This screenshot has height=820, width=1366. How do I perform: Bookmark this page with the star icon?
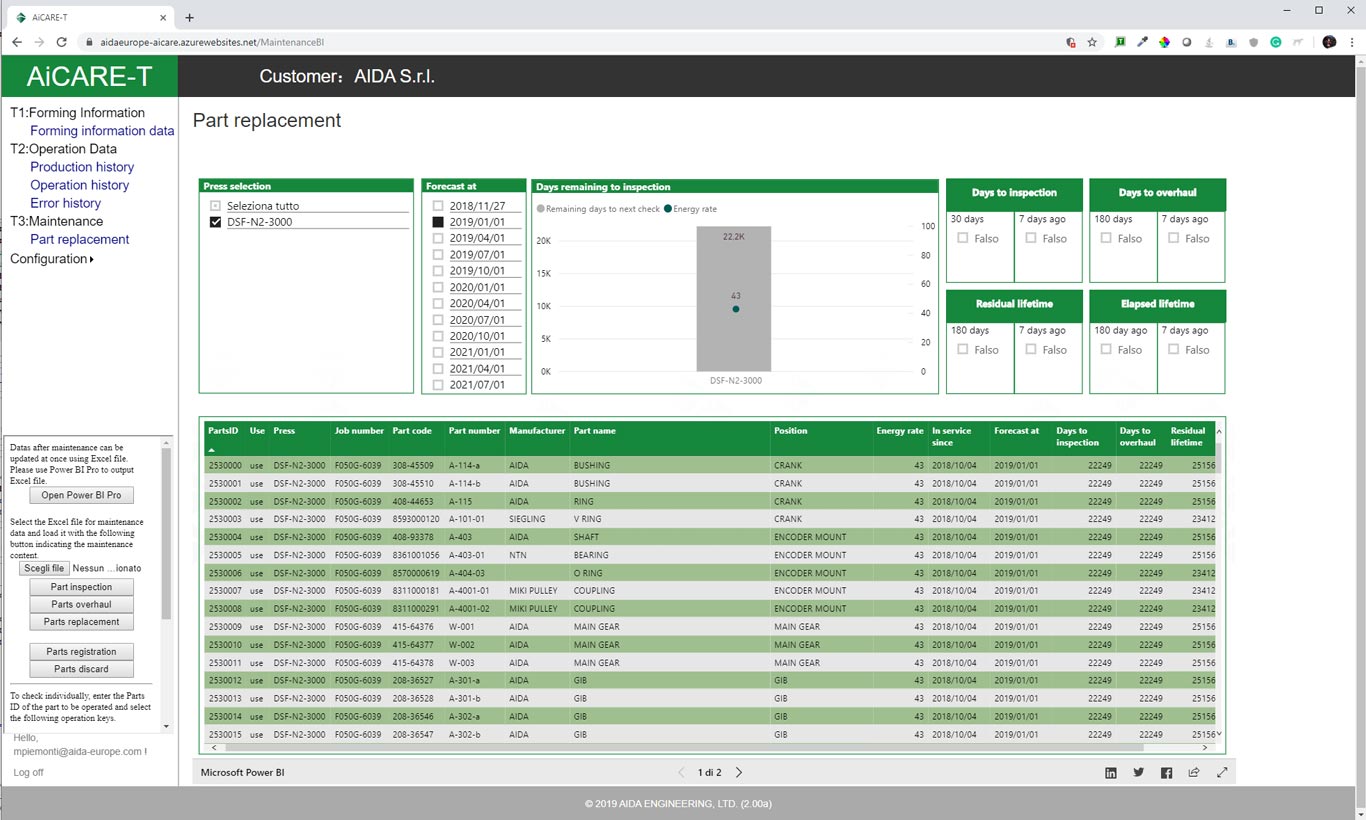(1092, 42)
